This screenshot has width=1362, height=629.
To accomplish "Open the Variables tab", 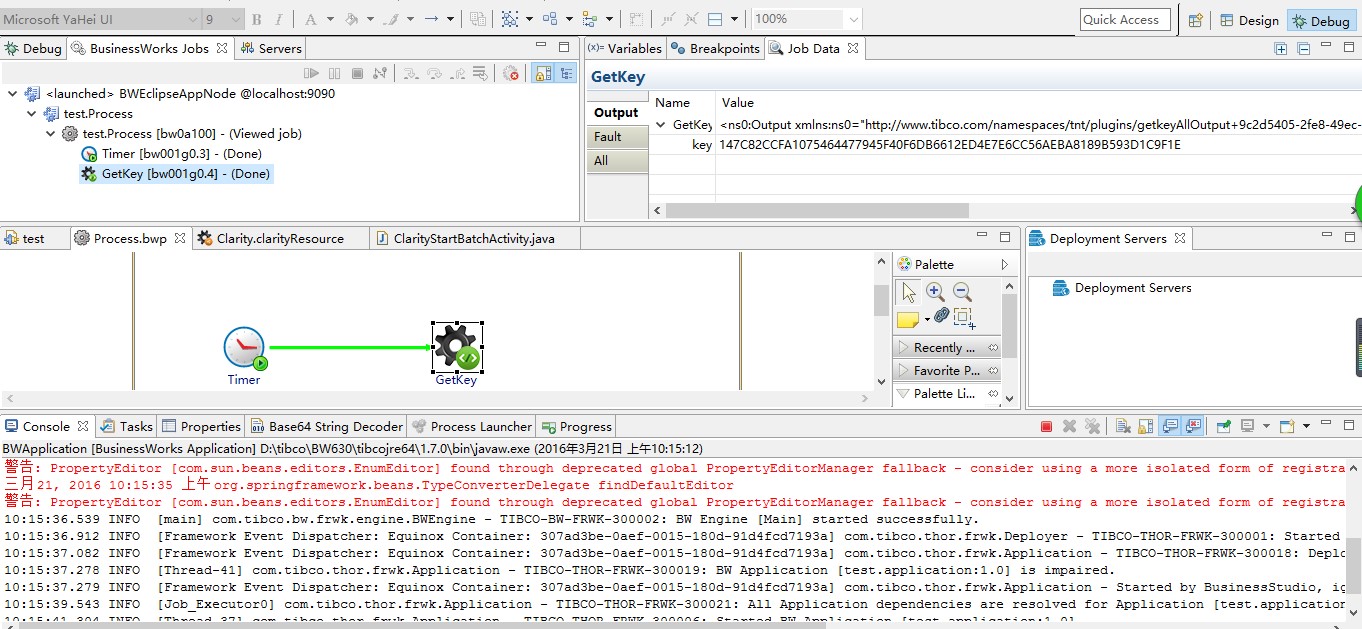I will click(x=625, y=48).
